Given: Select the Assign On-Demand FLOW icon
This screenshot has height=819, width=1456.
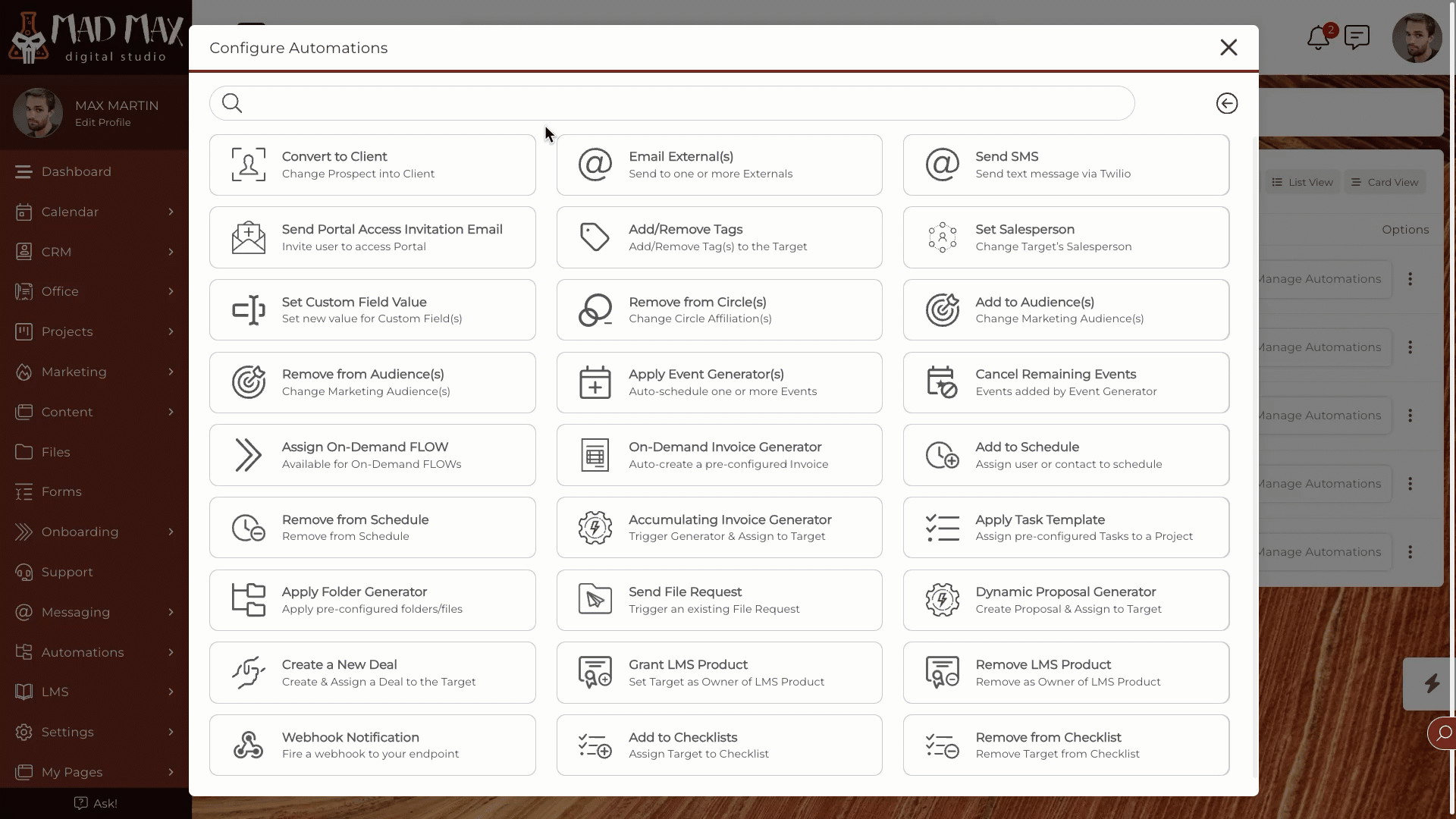Looking at the screenshot, I should tap(248, 455).
